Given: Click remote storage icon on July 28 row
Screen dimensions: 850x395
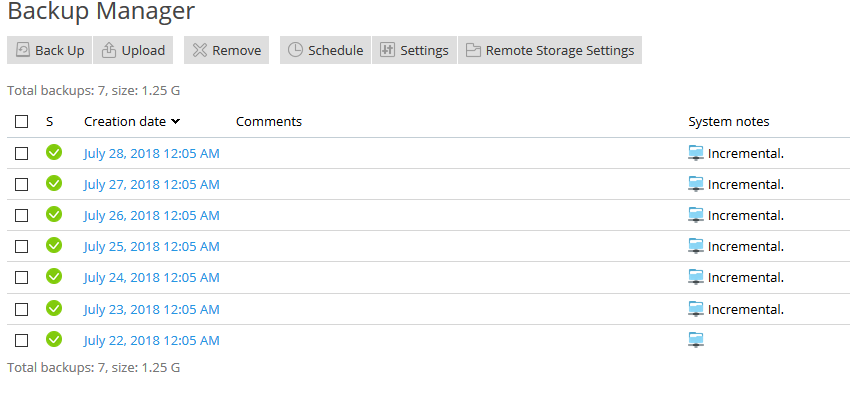Looking at the screenshot, I should coord(696,153).
